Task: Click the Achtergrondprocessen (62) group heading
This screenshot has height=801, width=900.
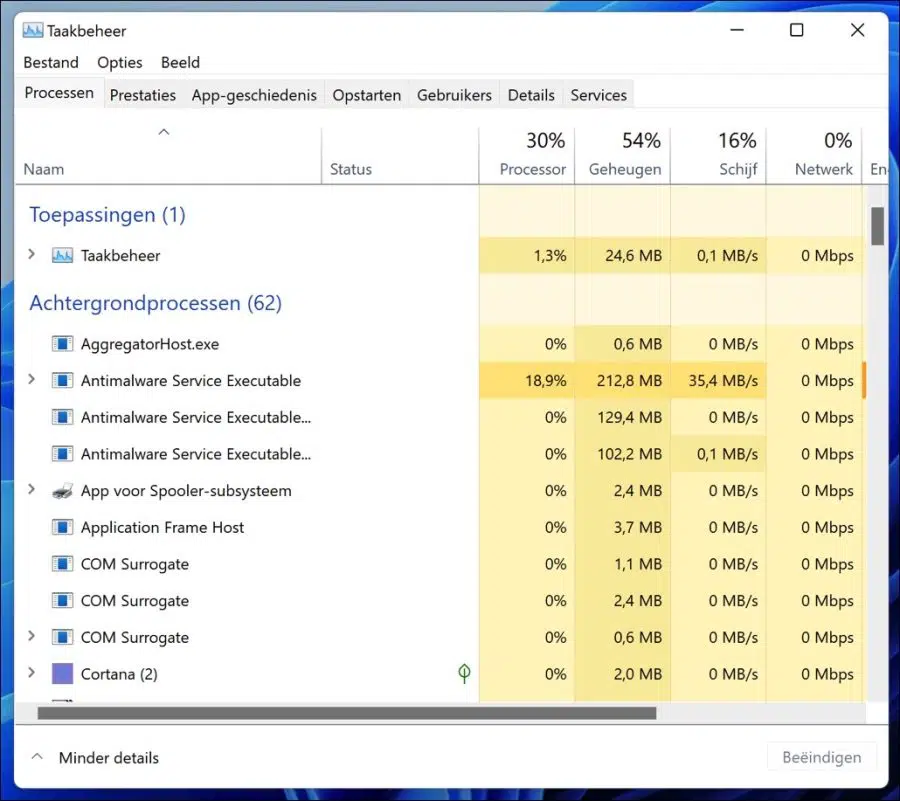Action: pos(156,303)
